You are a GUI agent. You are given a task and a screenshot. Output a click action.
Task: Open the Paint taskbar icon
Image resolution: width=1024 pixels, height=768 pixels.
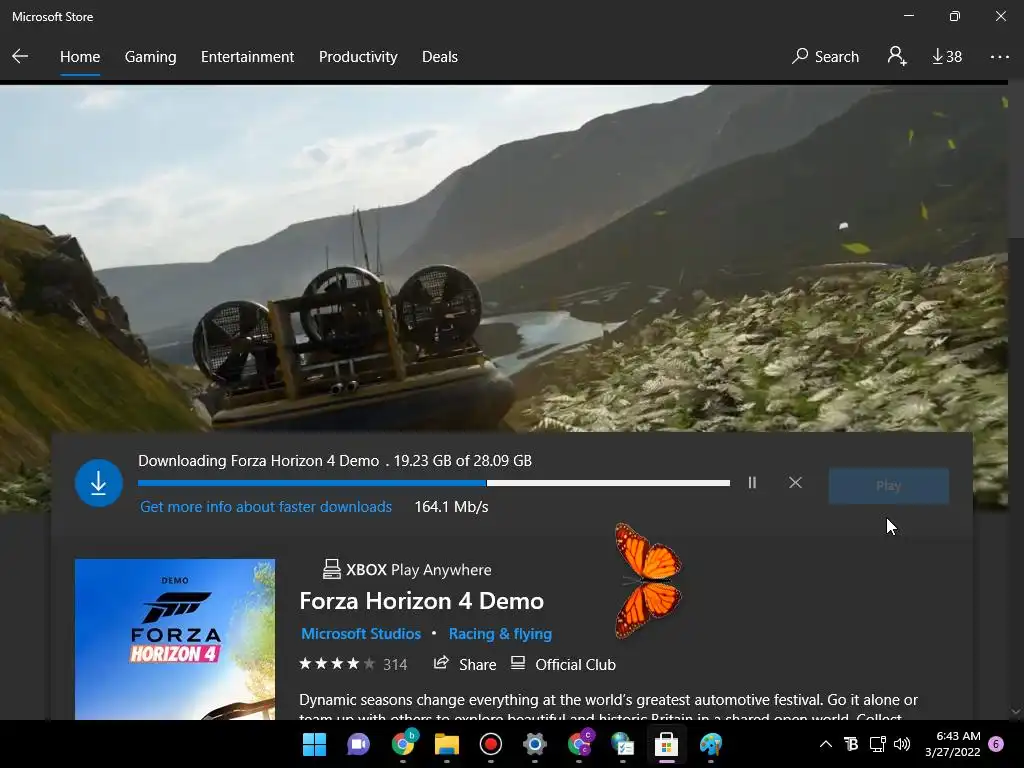point(711,744)
